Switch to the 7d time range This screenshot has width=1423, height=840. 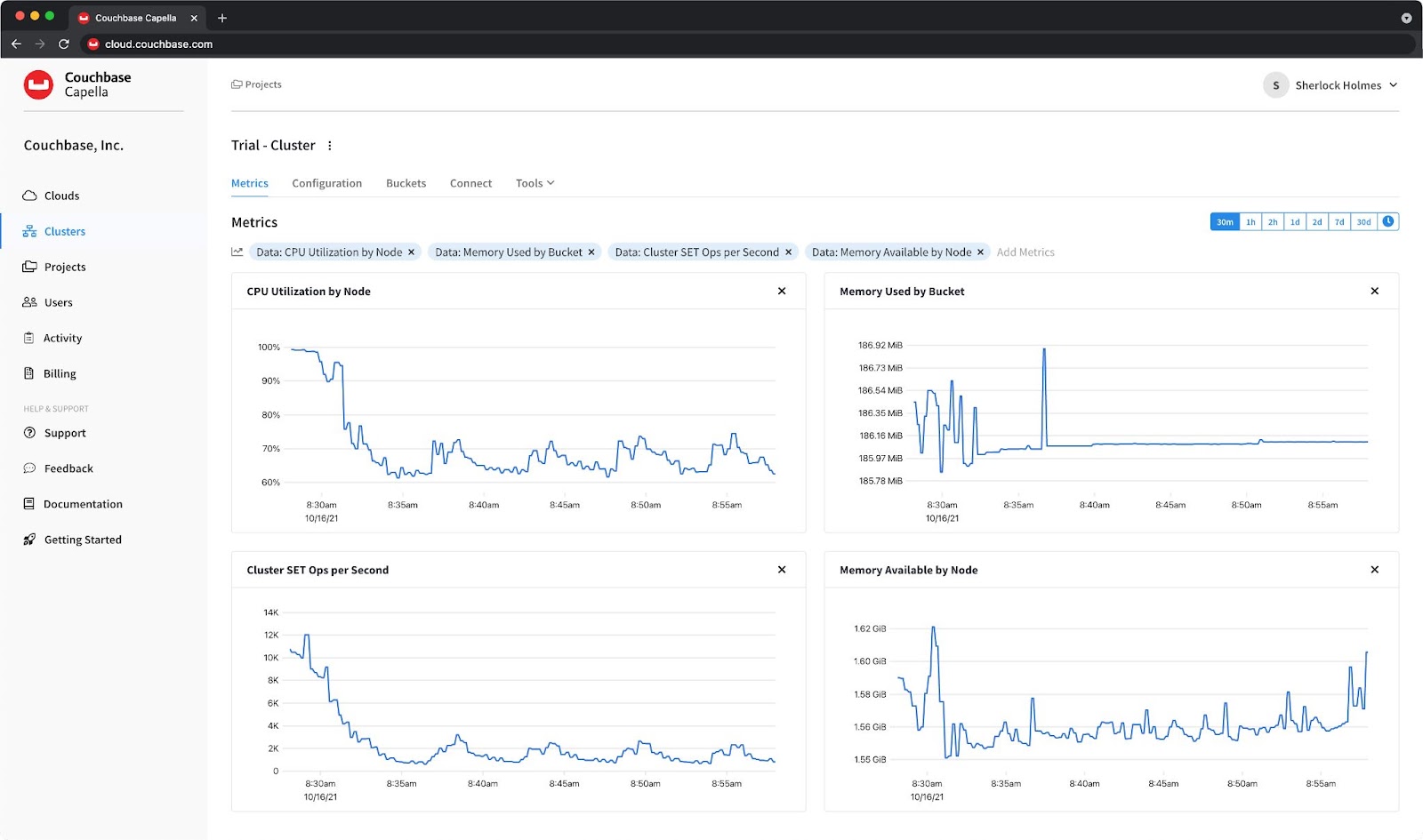(1339, 221)
